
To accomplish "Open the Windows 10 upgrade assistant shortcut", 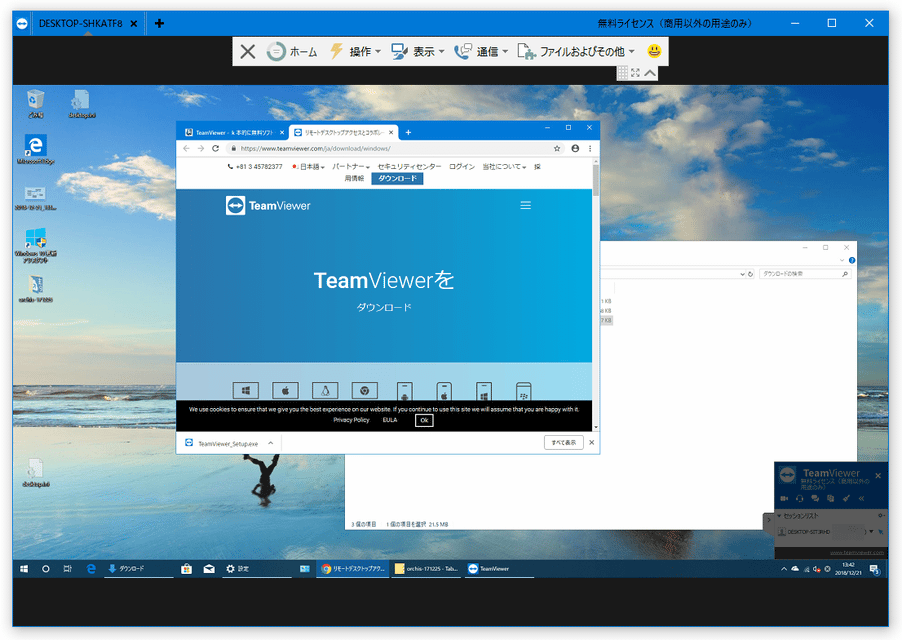I will (x=36, y=245).
